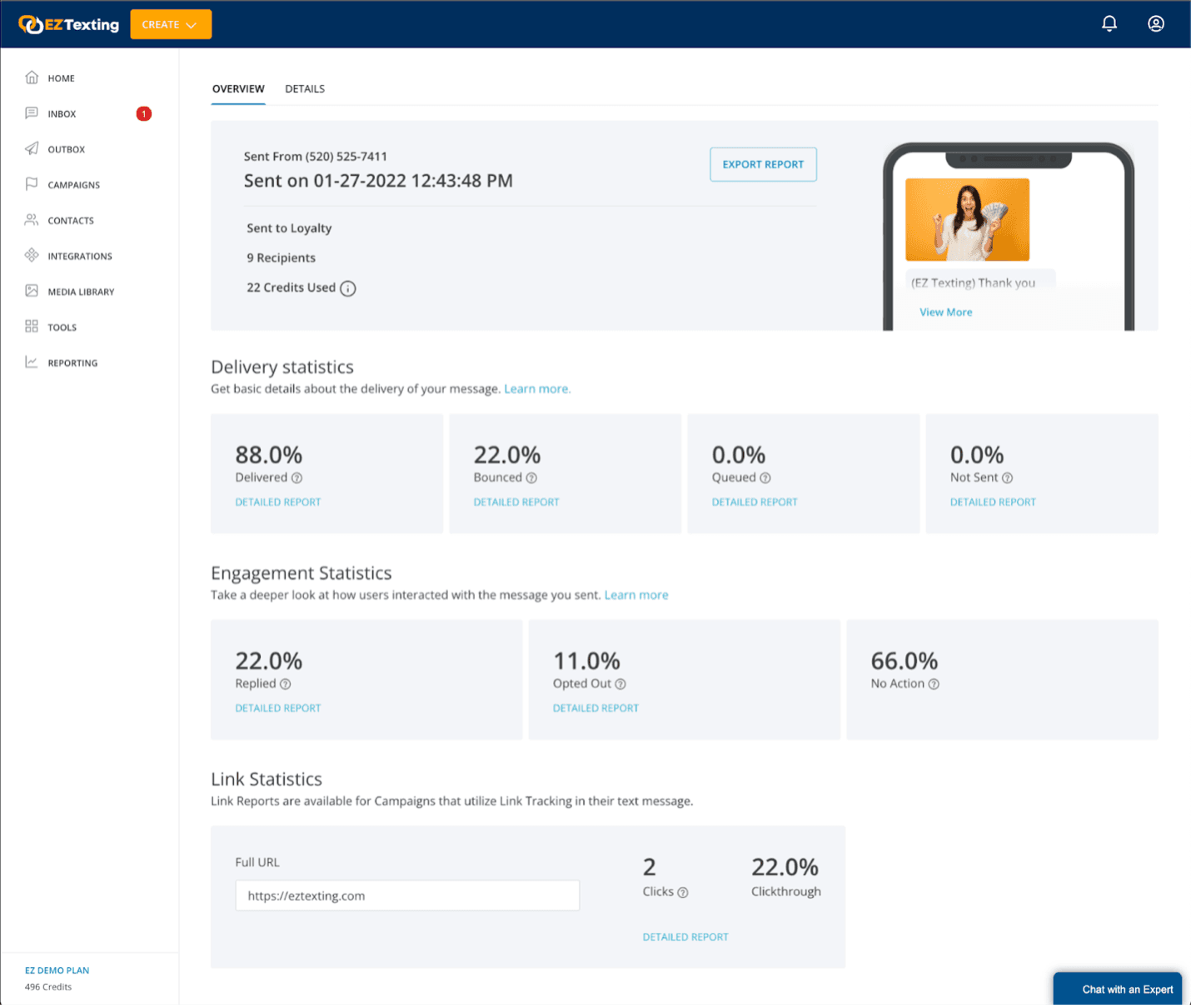Click help icon next to Delivered

click(x=297, y=478)
